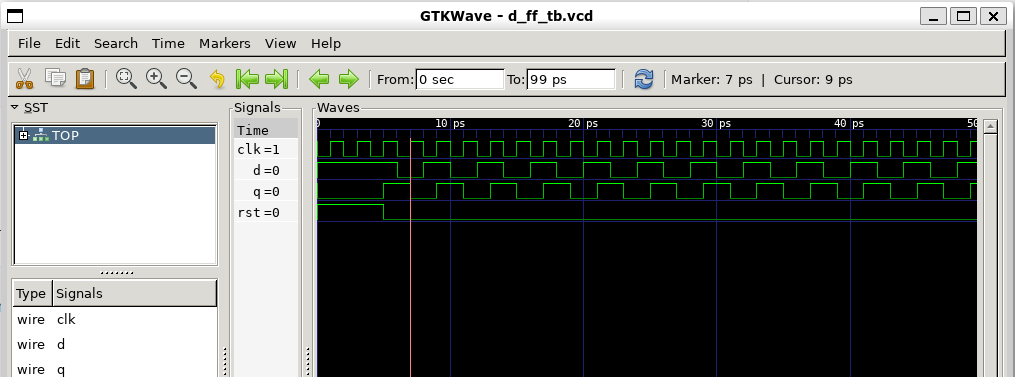Open the Search menu
Image resolution: width=1015 pixels, height=377 pixels.
(116, 43)
